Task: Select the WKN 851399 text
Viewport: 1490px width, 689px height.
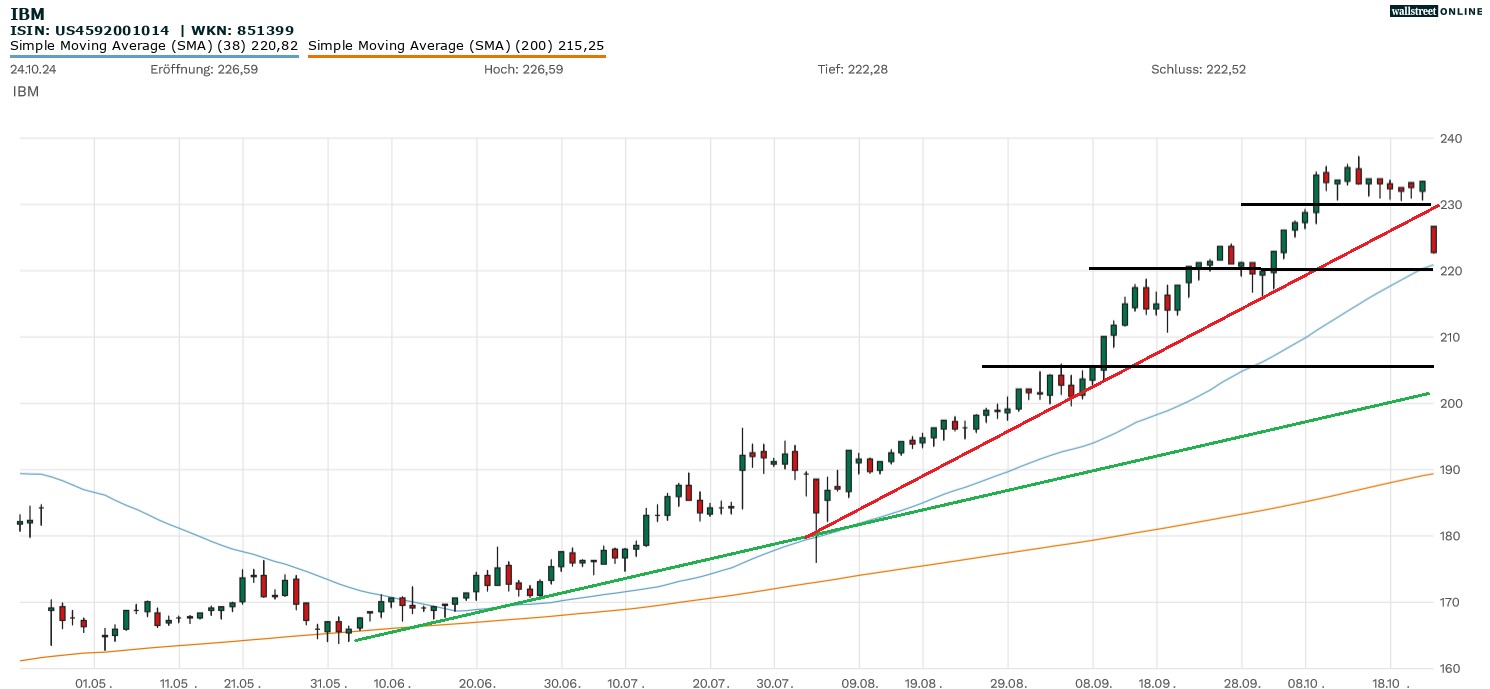Action: click(x=241, y=31)
